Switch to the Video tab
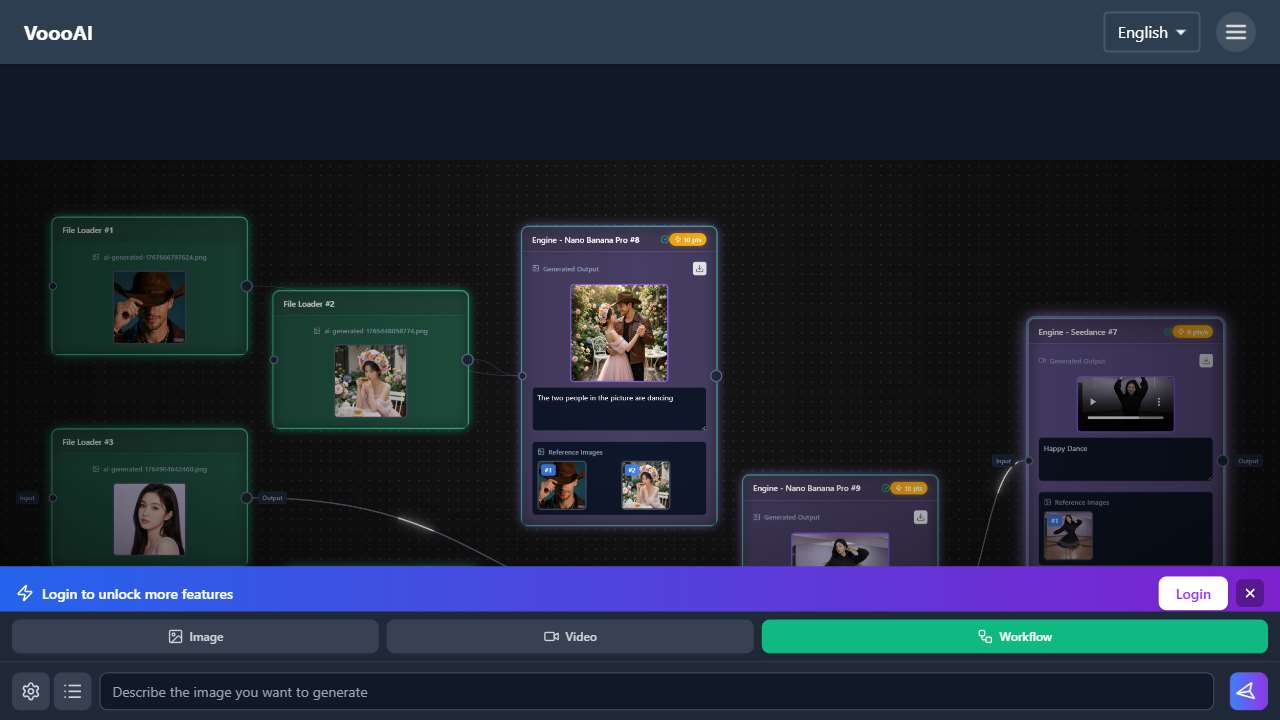Viewport: 1280px width, 720px height. [569, 636]
